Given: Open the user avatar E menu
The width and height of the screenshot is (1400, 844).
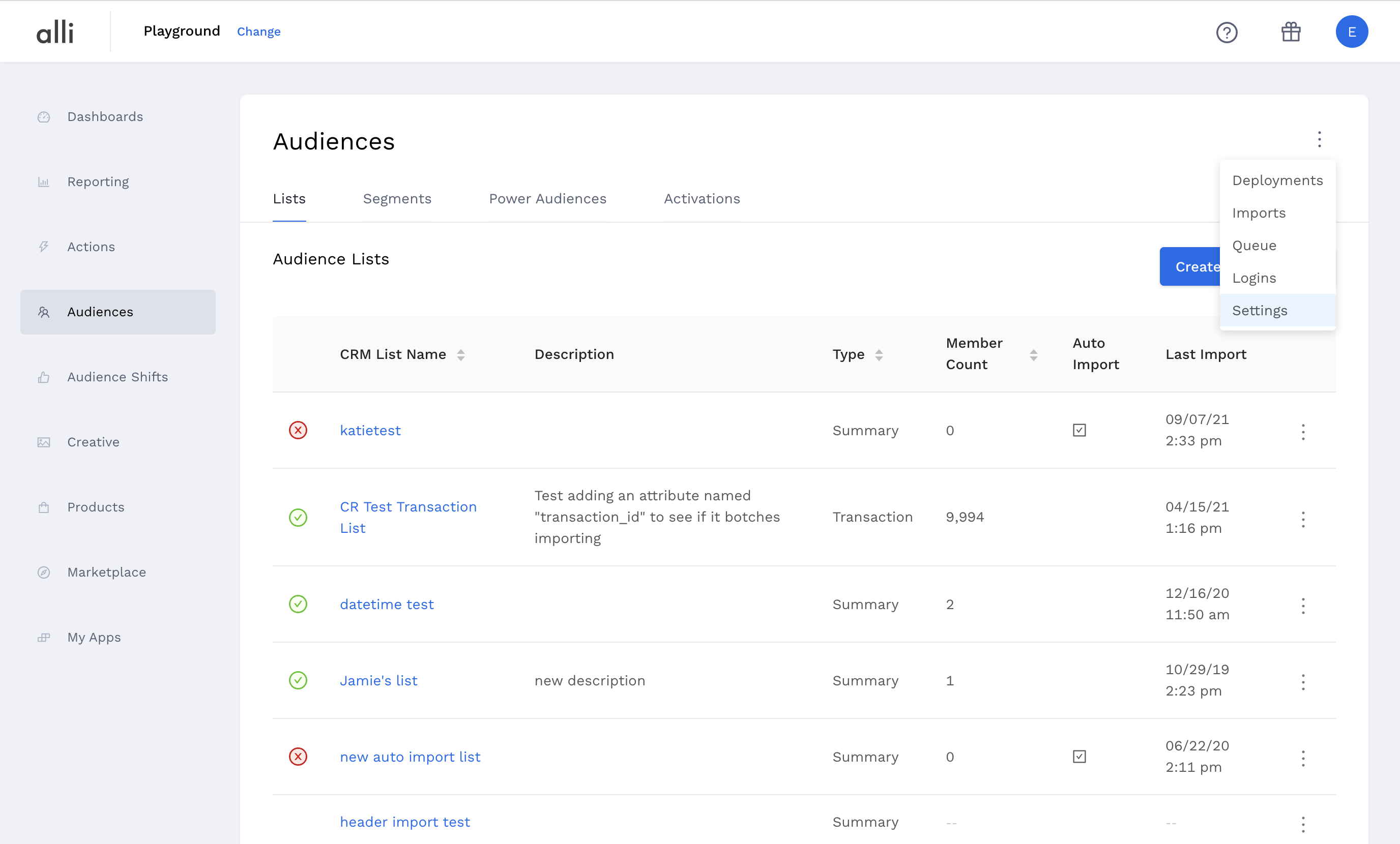Looking at the screenshot, I should (x=1352, y=32).
